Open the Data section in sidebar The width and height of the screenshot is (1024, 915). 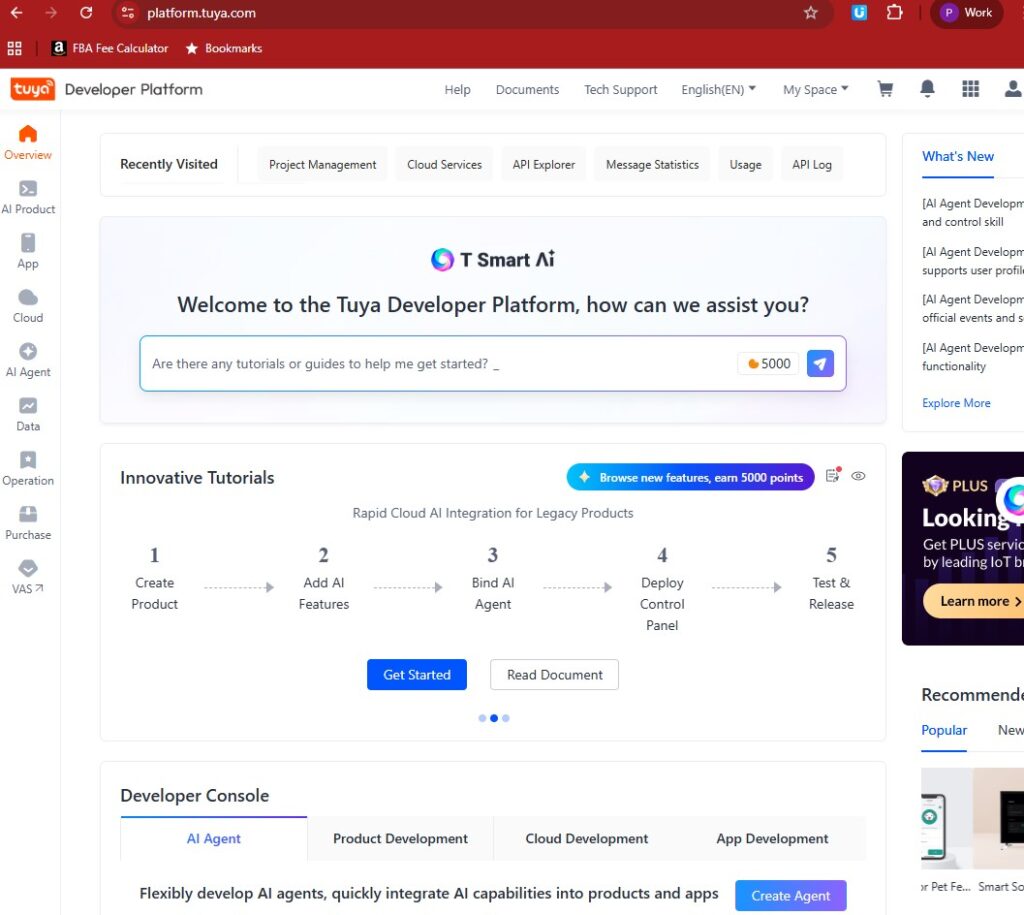[x=28, y=412]
